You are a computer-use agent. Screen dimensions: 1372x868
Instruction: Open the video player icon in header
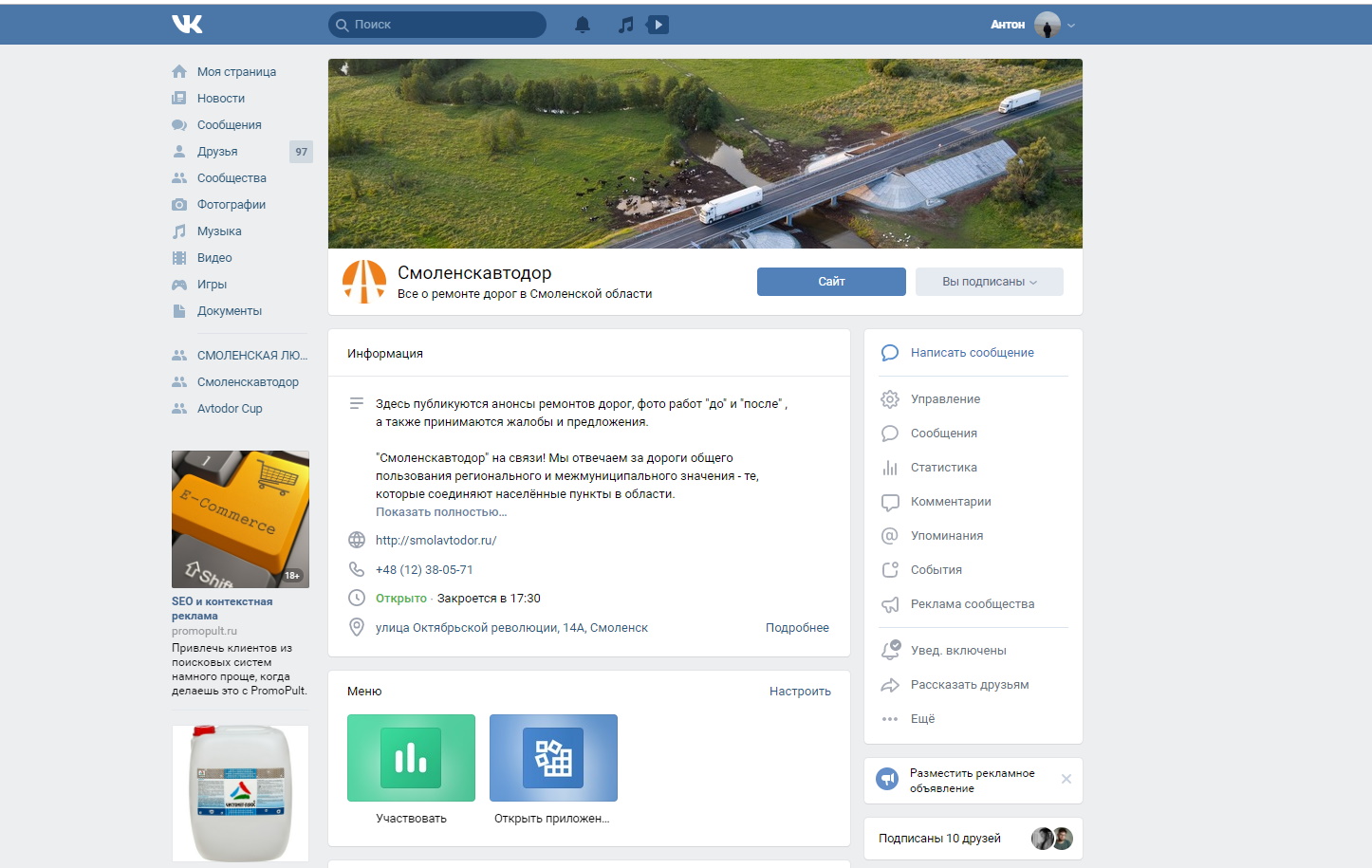658,25
